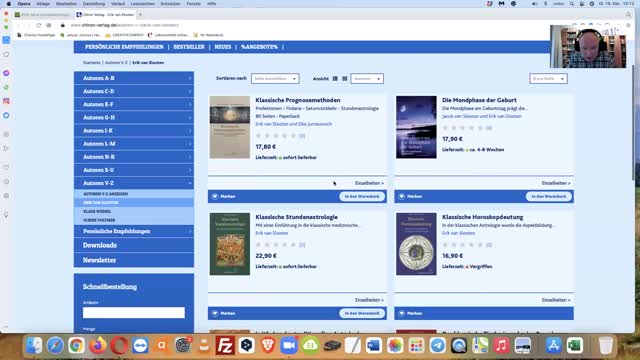This screenshot has height=360, width=640.
Task: Launch Google Chrome from the dock
Action: click(x=76, y=345)
